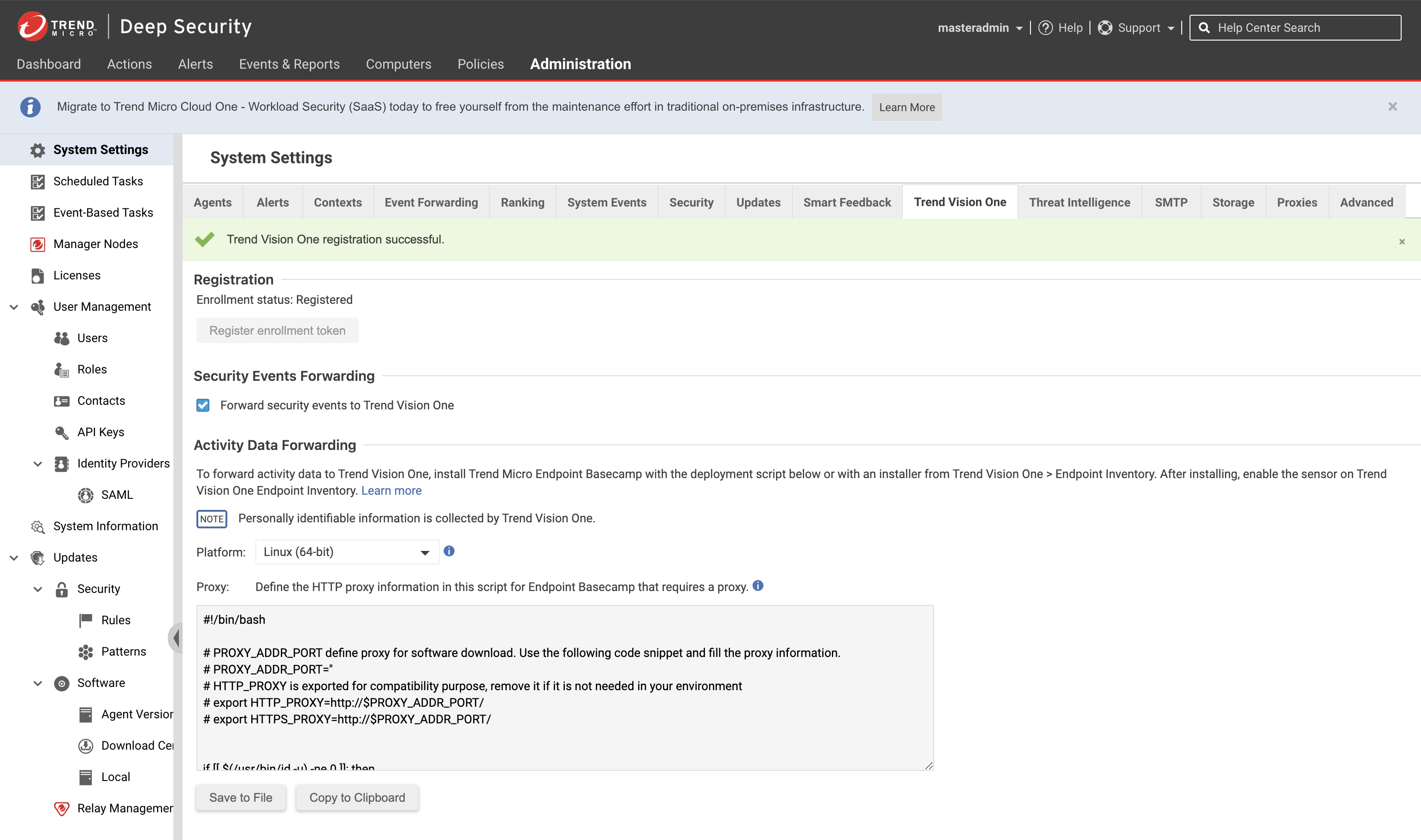The image size is (1421, 840).
Task: Click the System Settings gear icon
Action: point(37,150)
